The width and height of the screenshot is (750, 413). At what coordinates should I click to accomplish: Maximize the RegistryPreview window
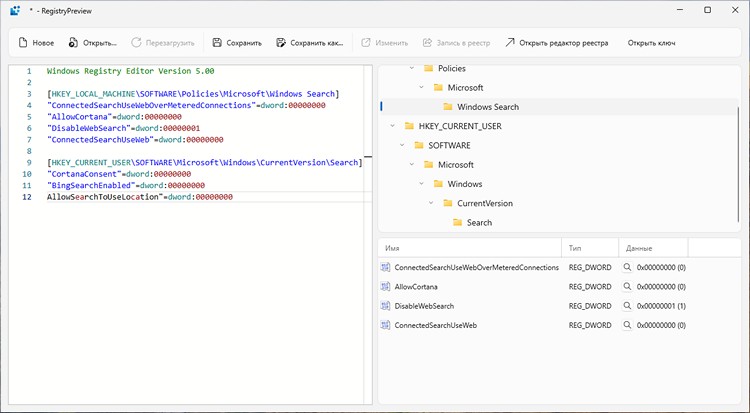707,10
